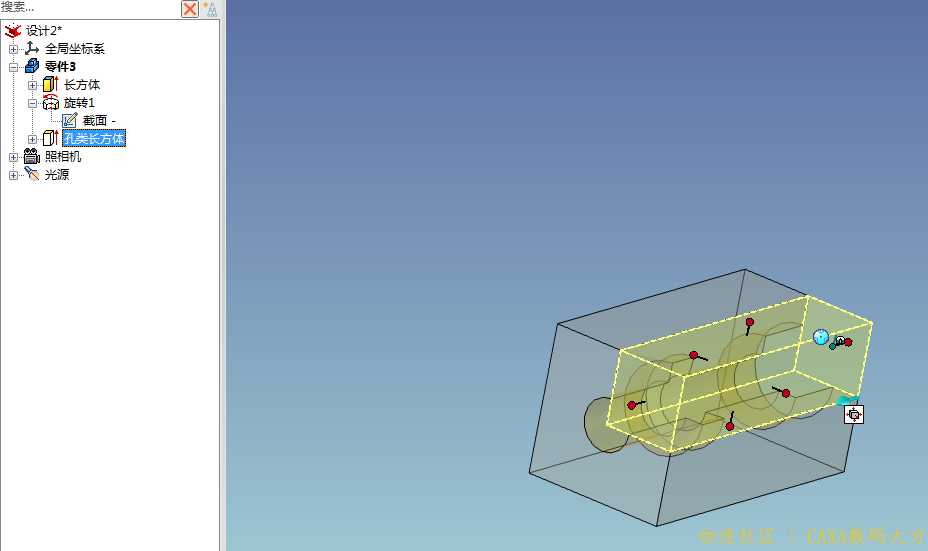Click the sketch pencil icon of 截面 -
Image resolution: width=928 pixels, height=551 pixels.
click(x=70, y=121)
